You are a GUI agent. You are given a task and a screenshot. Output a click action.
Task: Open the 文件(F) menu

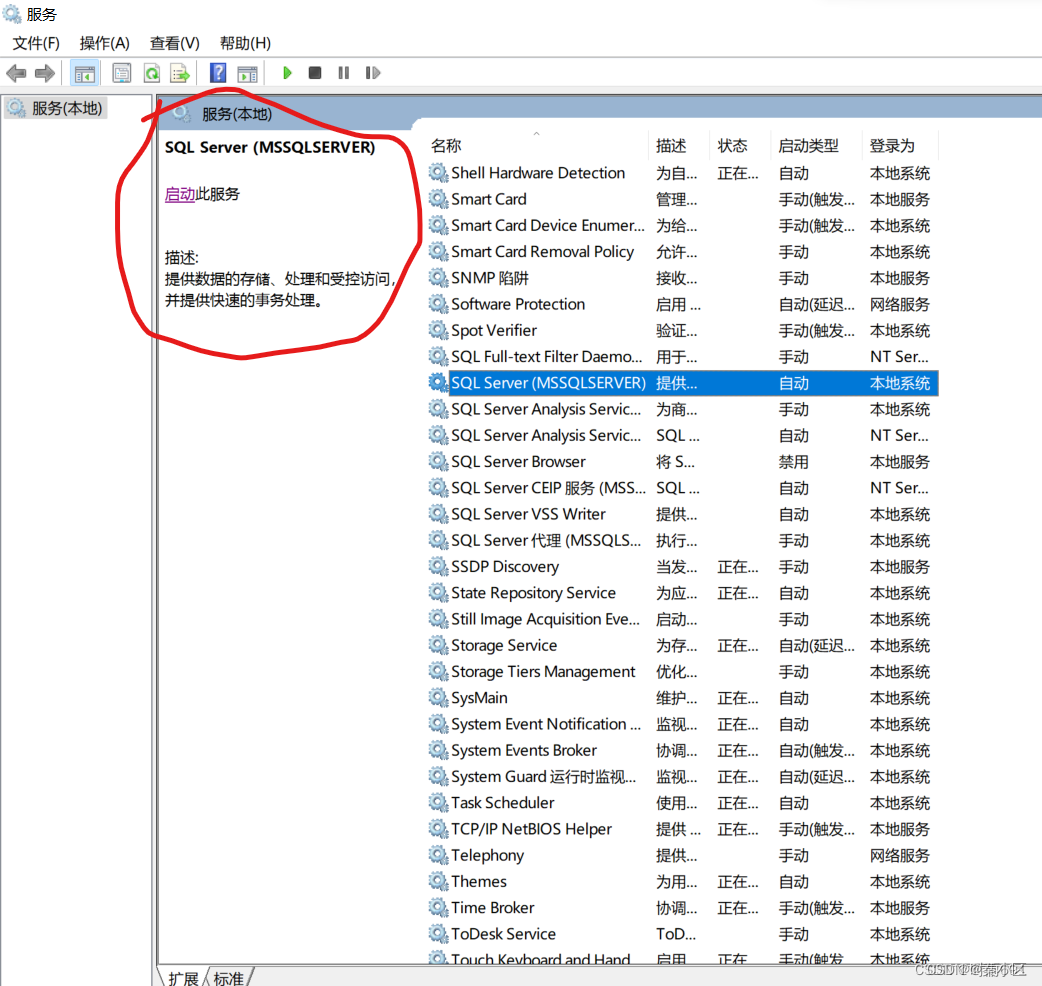36,43
